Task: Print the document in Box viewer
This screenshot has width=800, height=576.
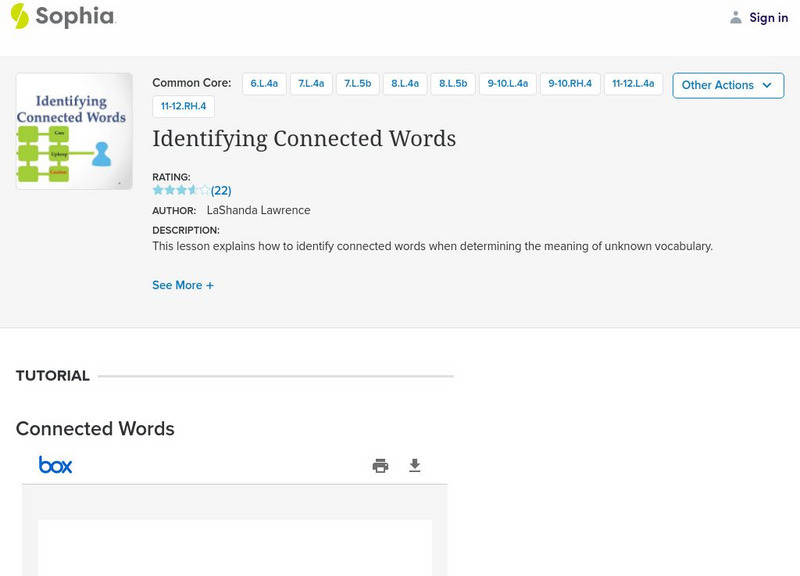Action: point(380,465)
